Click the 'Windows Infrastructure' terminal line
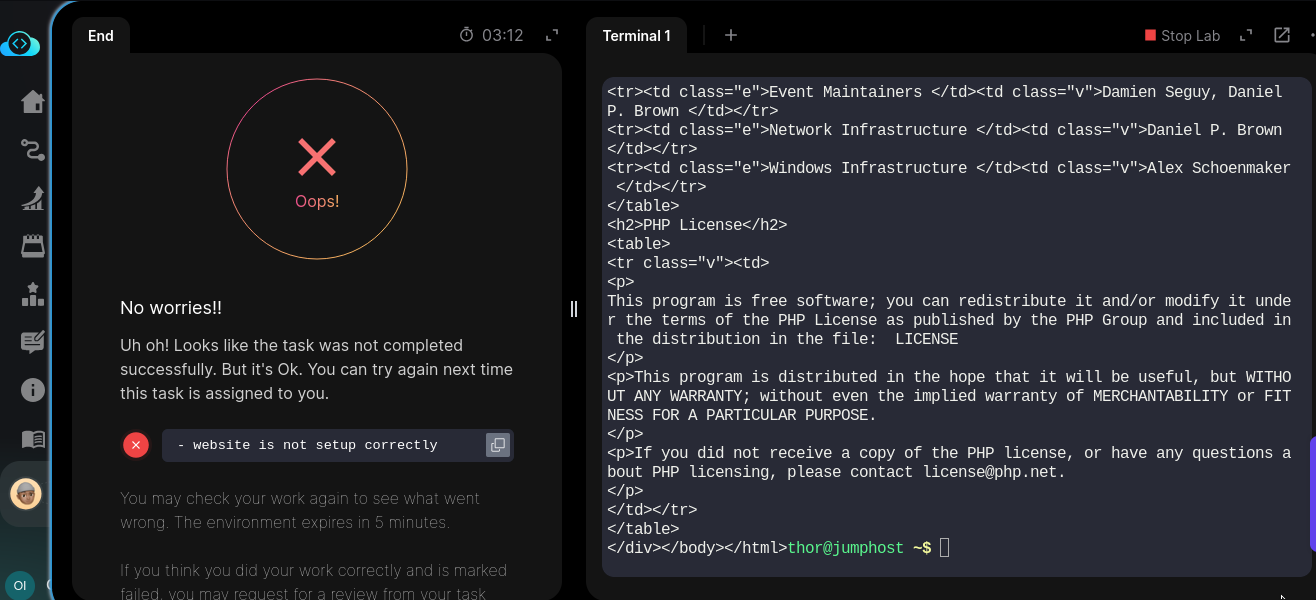 coord(949,177)
